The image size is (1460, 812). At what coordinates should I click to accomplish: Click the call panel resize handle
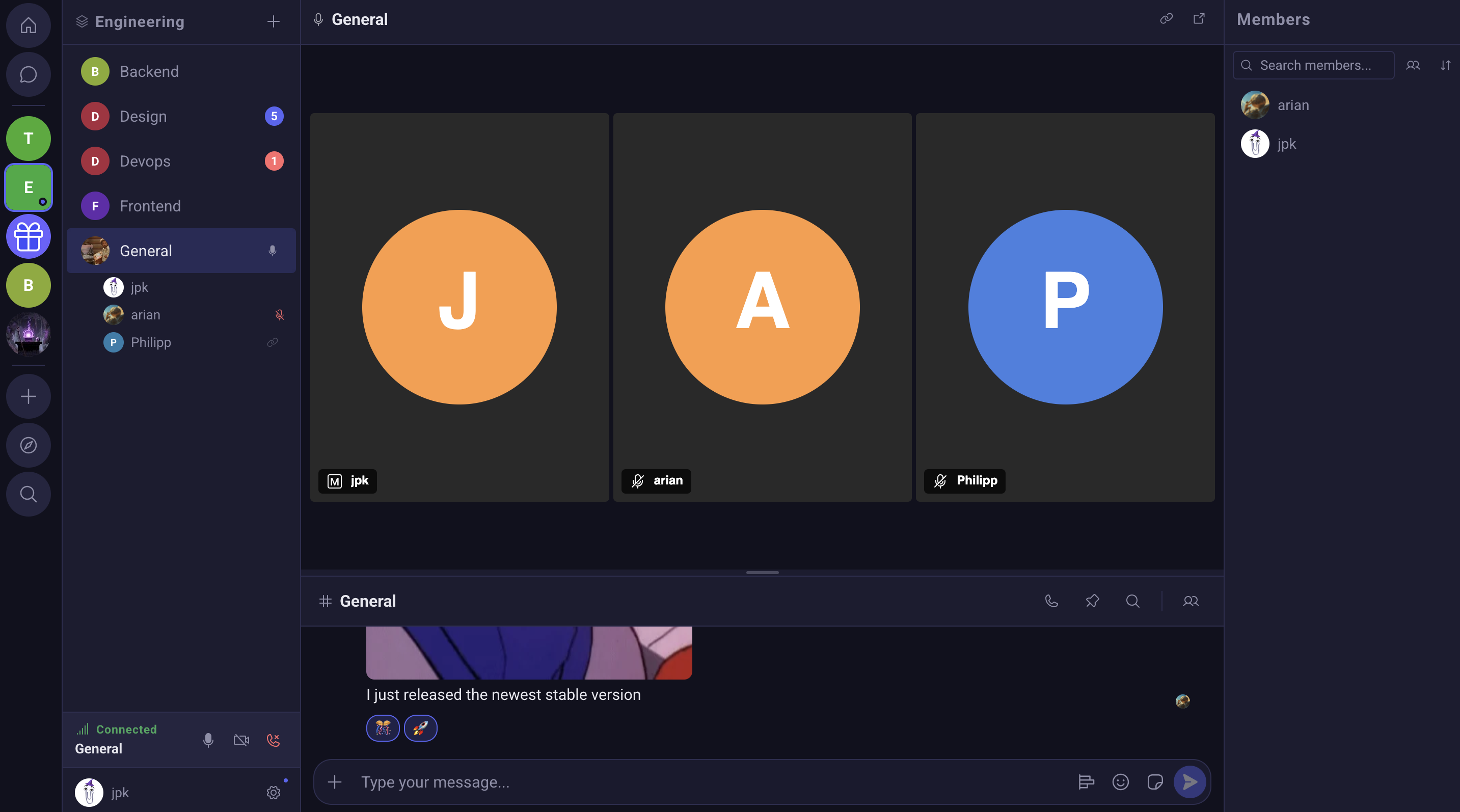coord(762,572)
